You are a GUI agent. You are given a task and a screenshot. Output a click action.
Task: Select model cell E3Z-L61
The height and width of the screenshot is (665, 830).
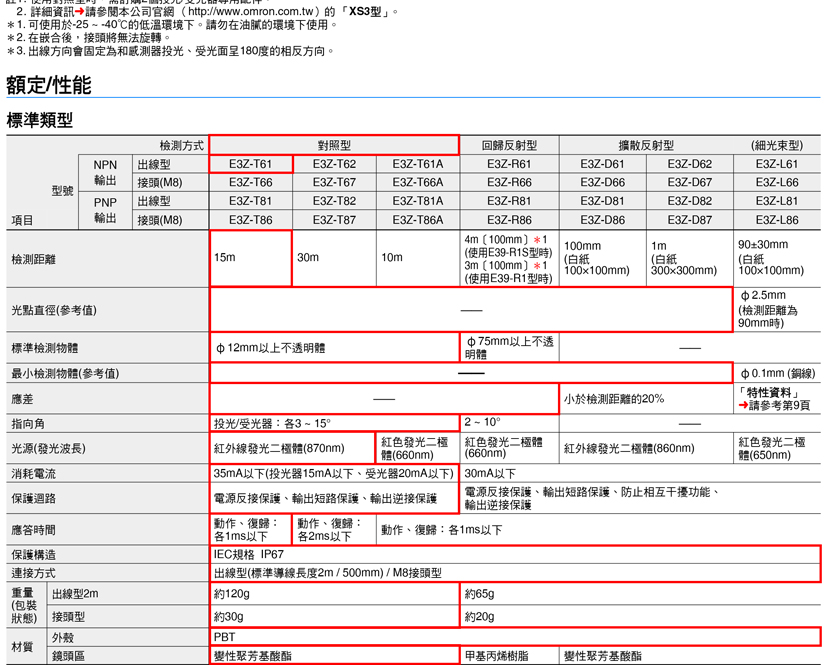click(777, 164)
